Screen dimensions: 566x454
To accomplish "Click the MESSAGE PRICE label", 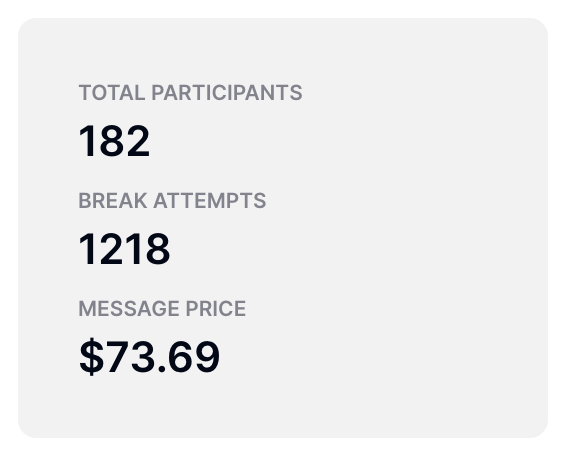I will point(162,309).
